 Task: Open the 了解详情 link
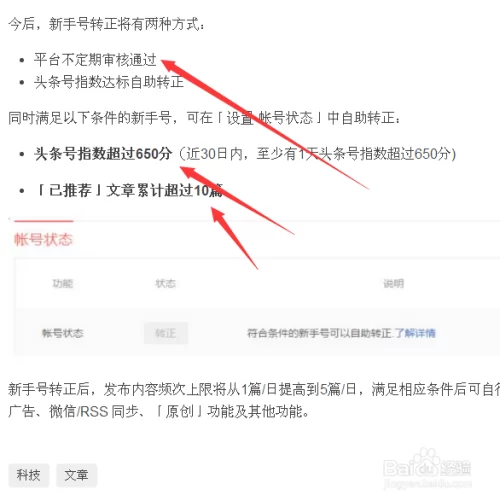click(415, 333)
